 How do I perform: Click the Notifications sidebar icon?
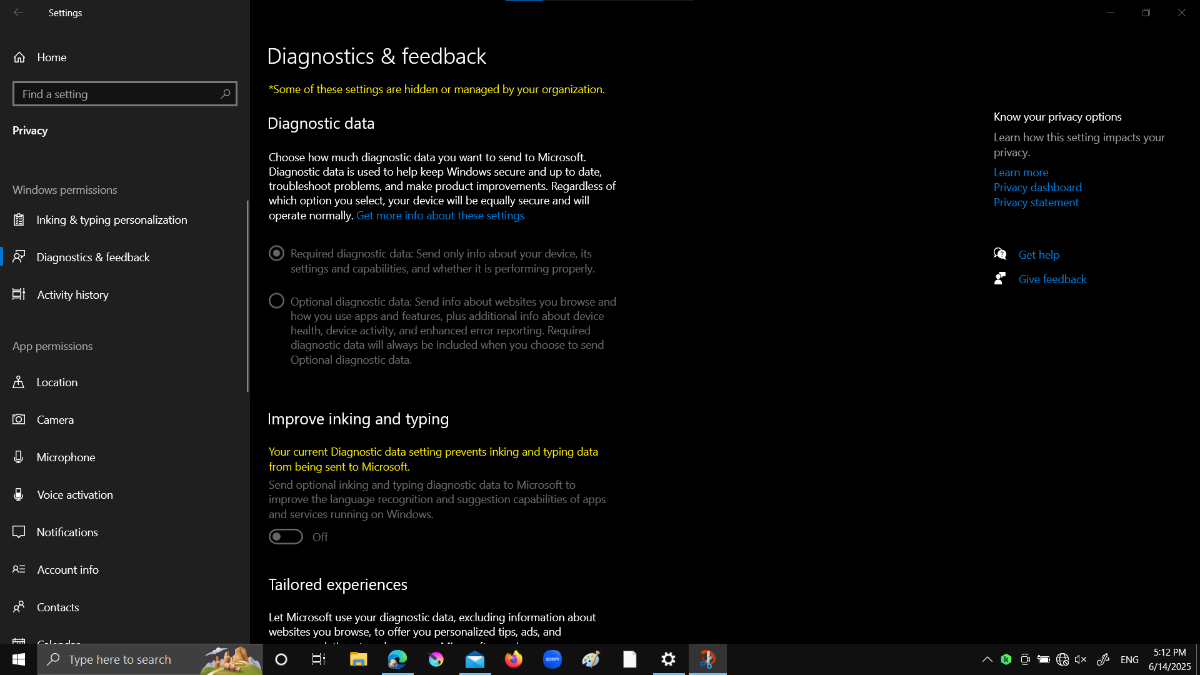click(19, 532)
